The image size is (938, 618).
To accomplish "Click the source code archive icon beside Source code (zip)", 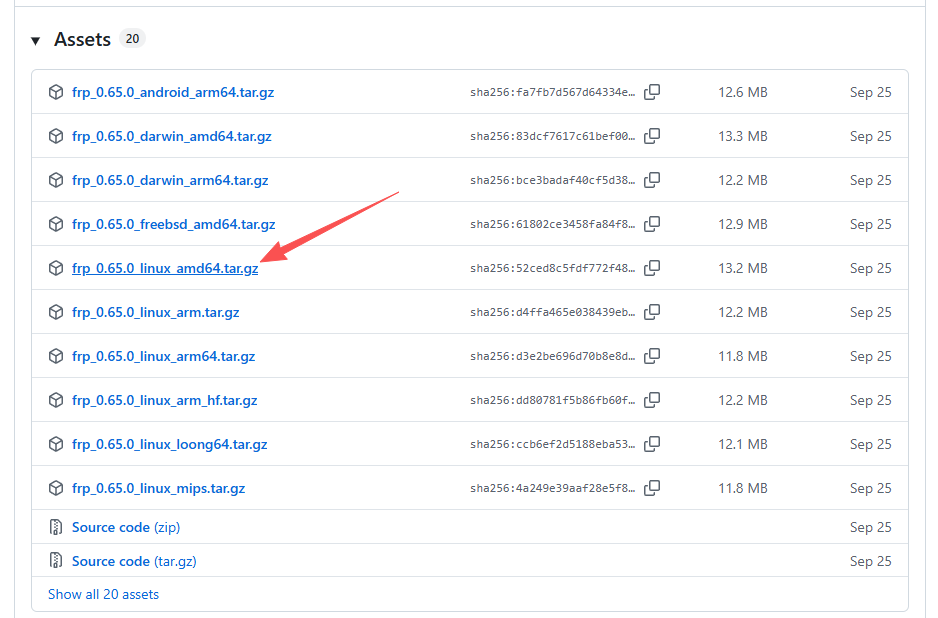I will click(x=56, y=527).
